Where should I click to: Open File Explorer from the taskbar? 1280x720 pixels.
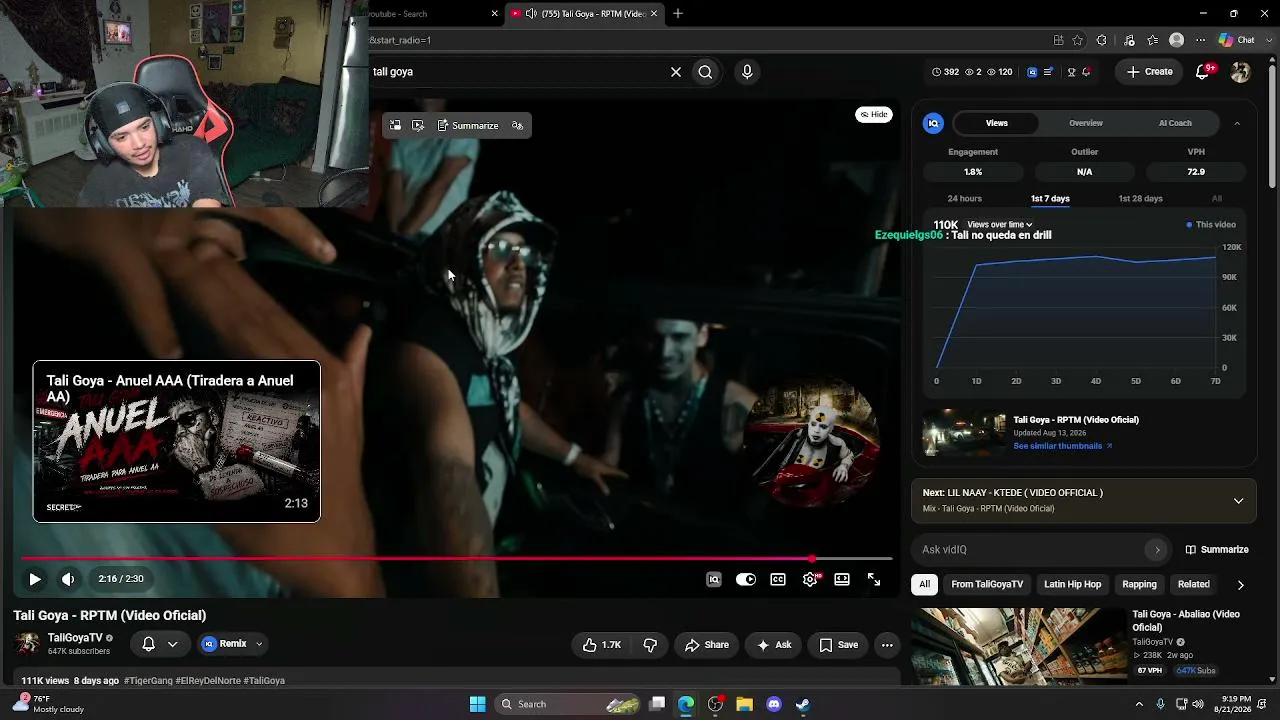(x=745, y=704)
